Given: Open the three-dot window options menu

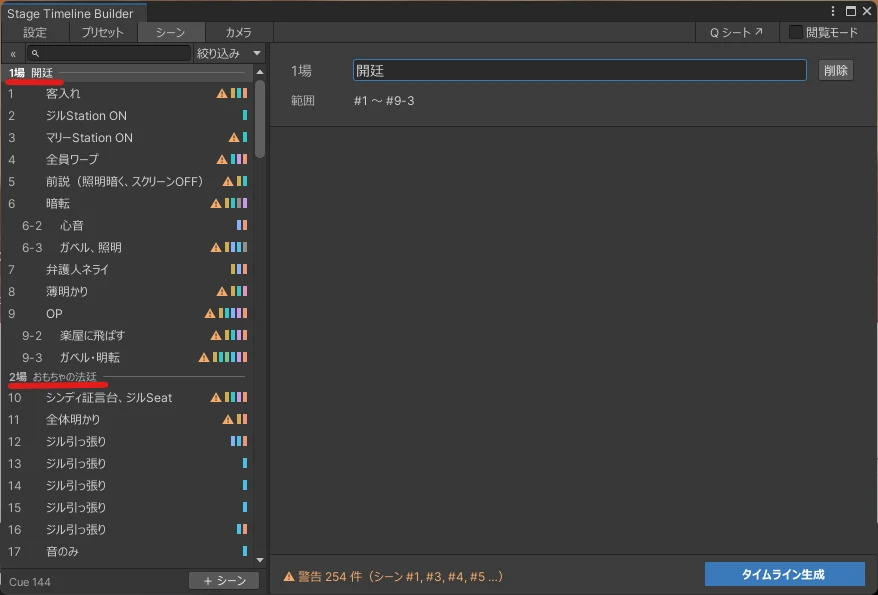Looking at the screenshot, I should click(833, 11).
